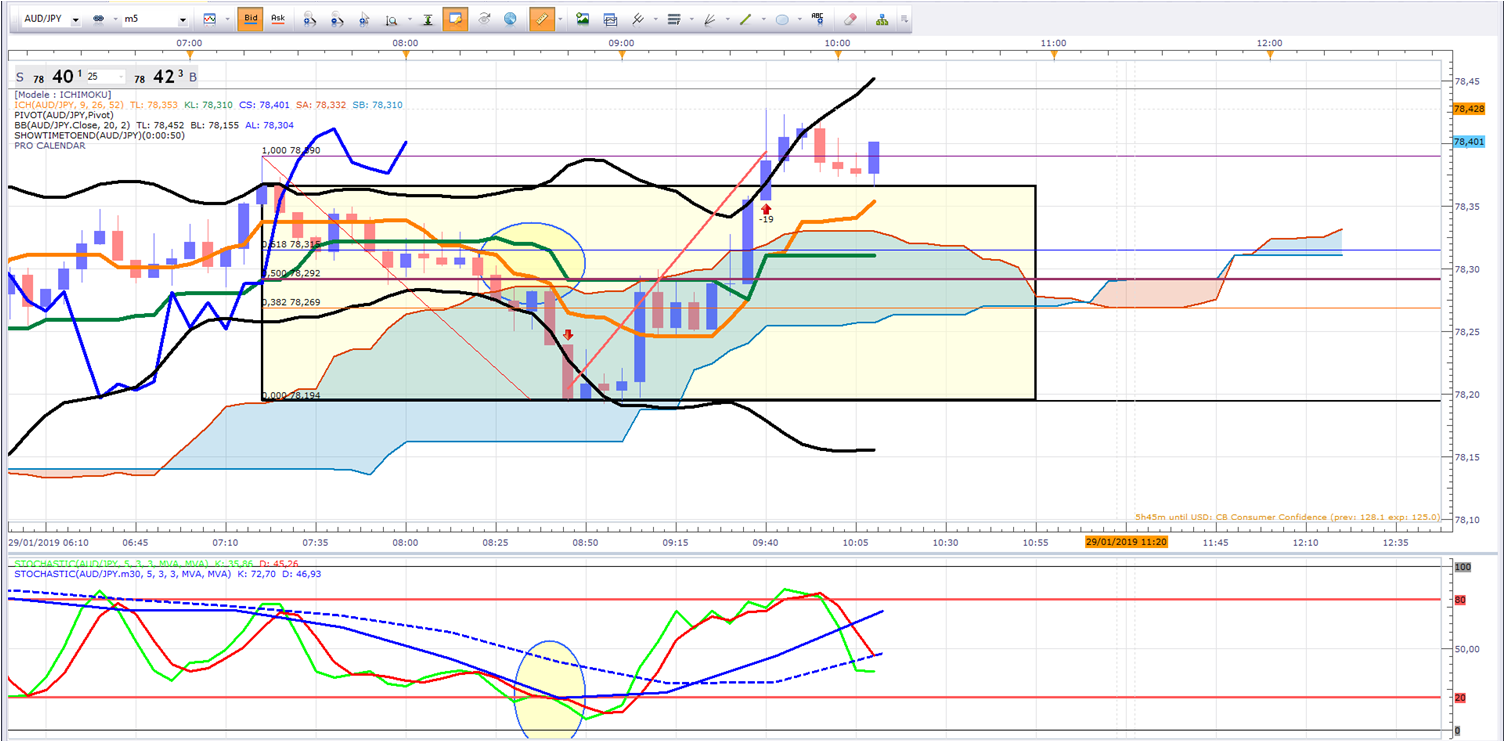Select the eraser tool

pyautogui.click(x=850, y=19)
